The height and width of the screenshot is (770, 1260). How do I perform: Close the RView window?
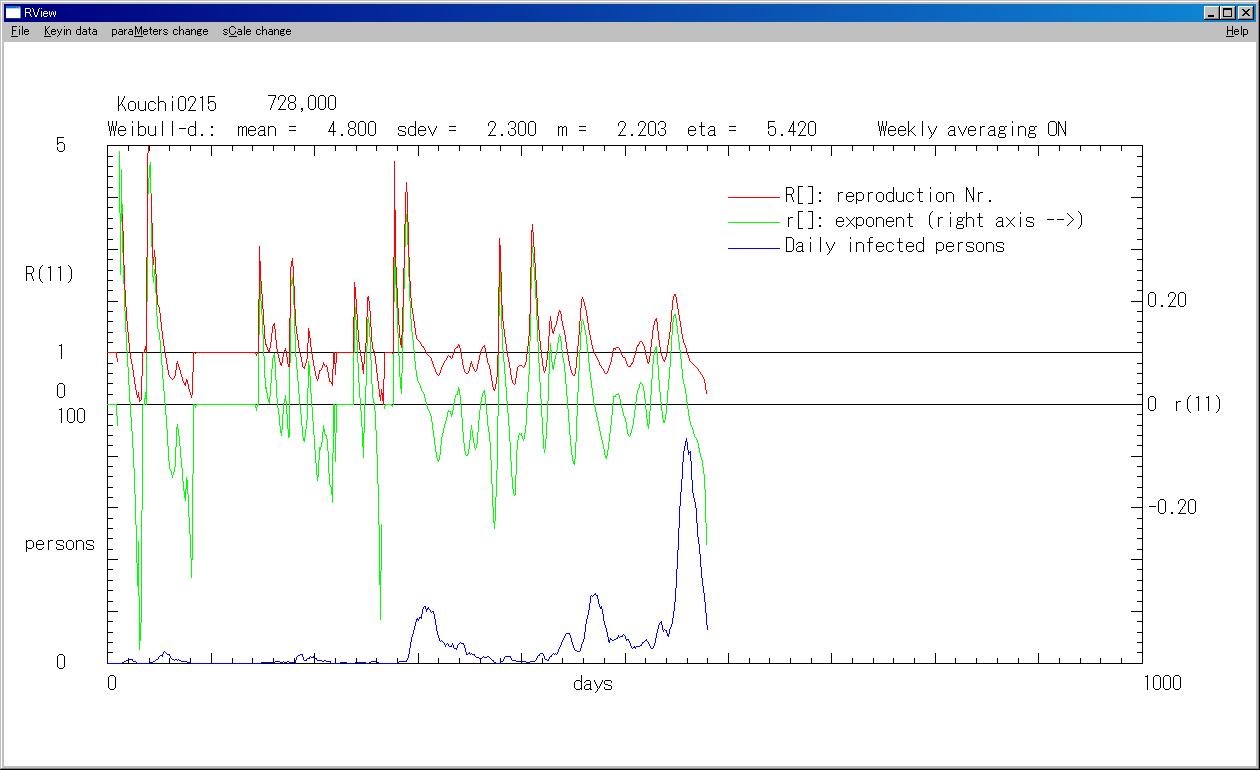[1245, 12]
